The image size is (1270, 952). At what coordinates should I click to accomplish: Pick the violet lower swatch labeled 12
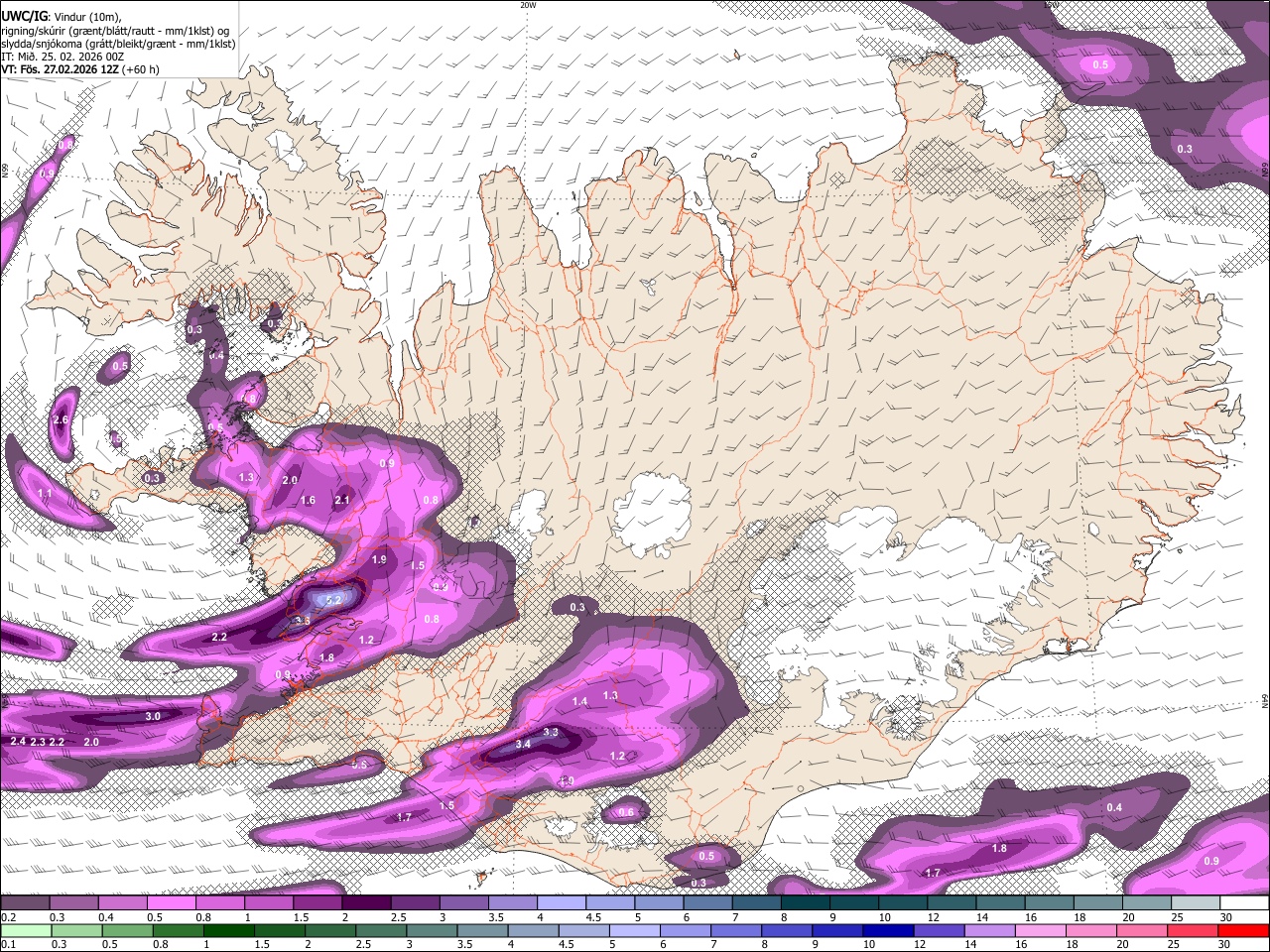[939, 930]
